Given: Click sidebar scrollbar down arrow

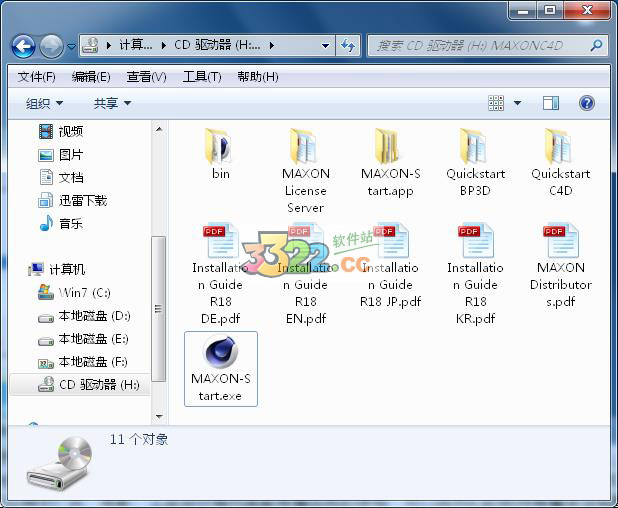Looking at the screenshot, I should [x=159, y=416].
